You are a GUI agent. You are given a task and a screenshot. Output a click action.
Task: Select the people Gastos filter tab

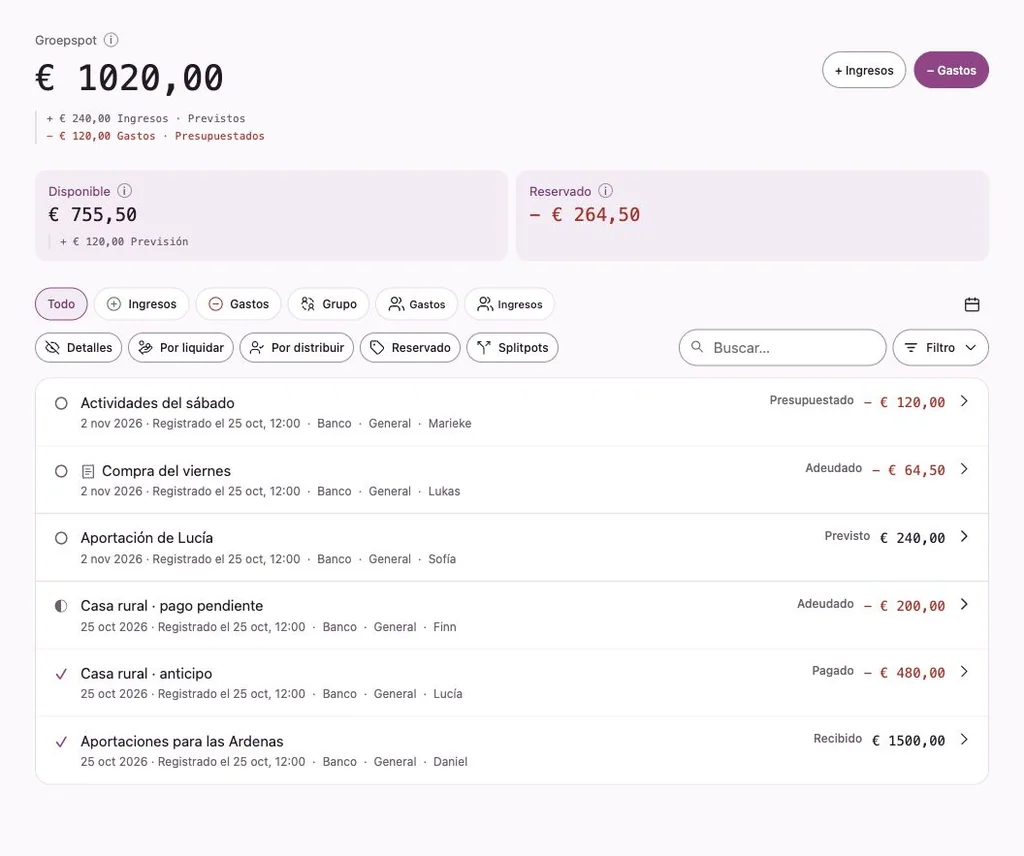[417, 304]
